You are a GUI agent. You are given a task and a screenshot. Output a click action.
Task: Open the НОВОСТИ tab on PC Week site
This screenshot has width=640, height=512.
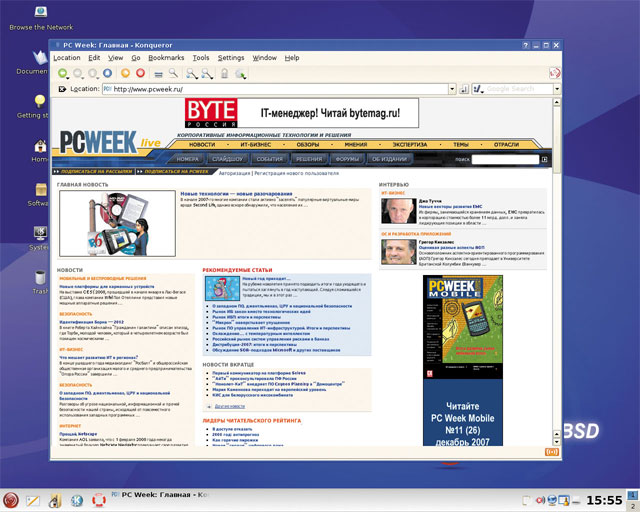click(202, 145)
